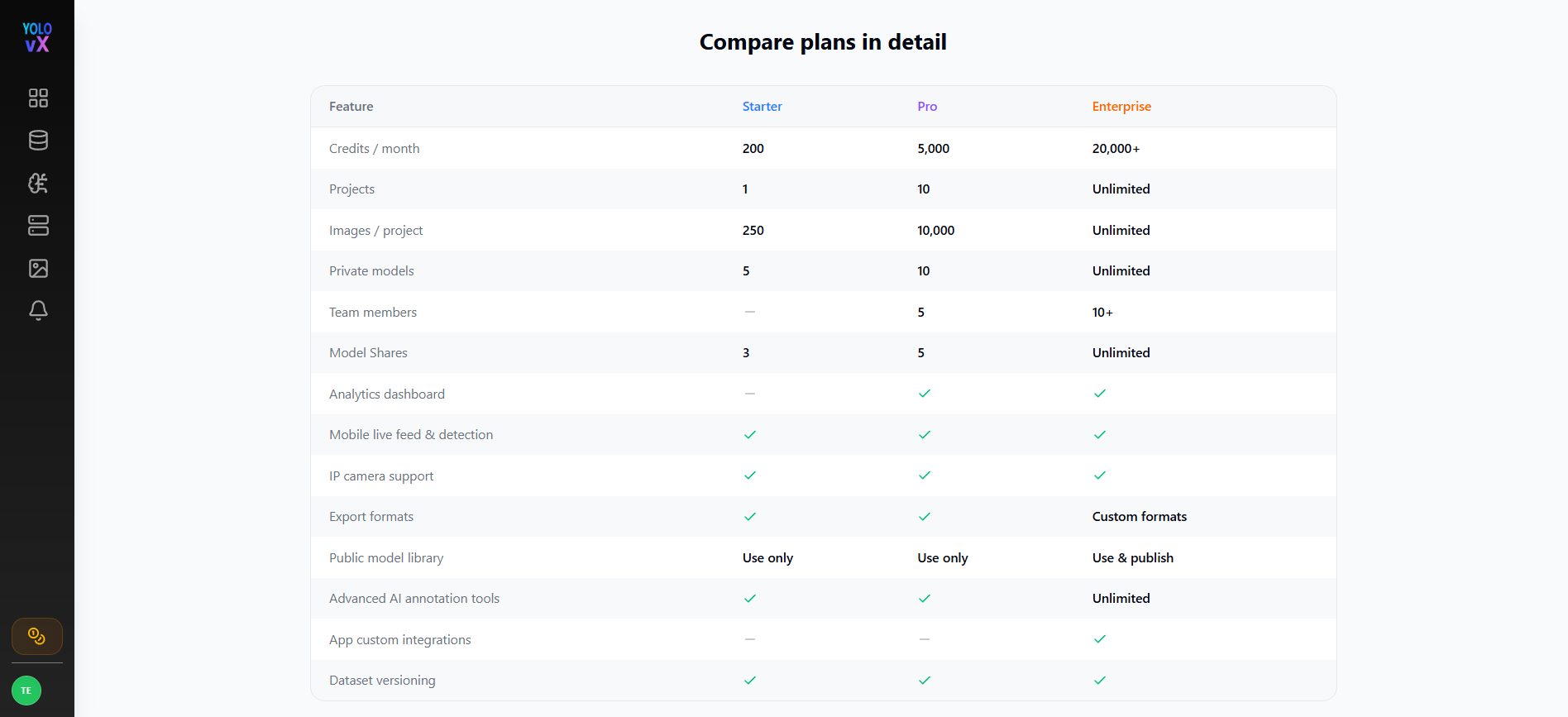Viewport: 1568px width, 717px height.
Task: Click the Pro Use only cell
Action: point(942,558)
